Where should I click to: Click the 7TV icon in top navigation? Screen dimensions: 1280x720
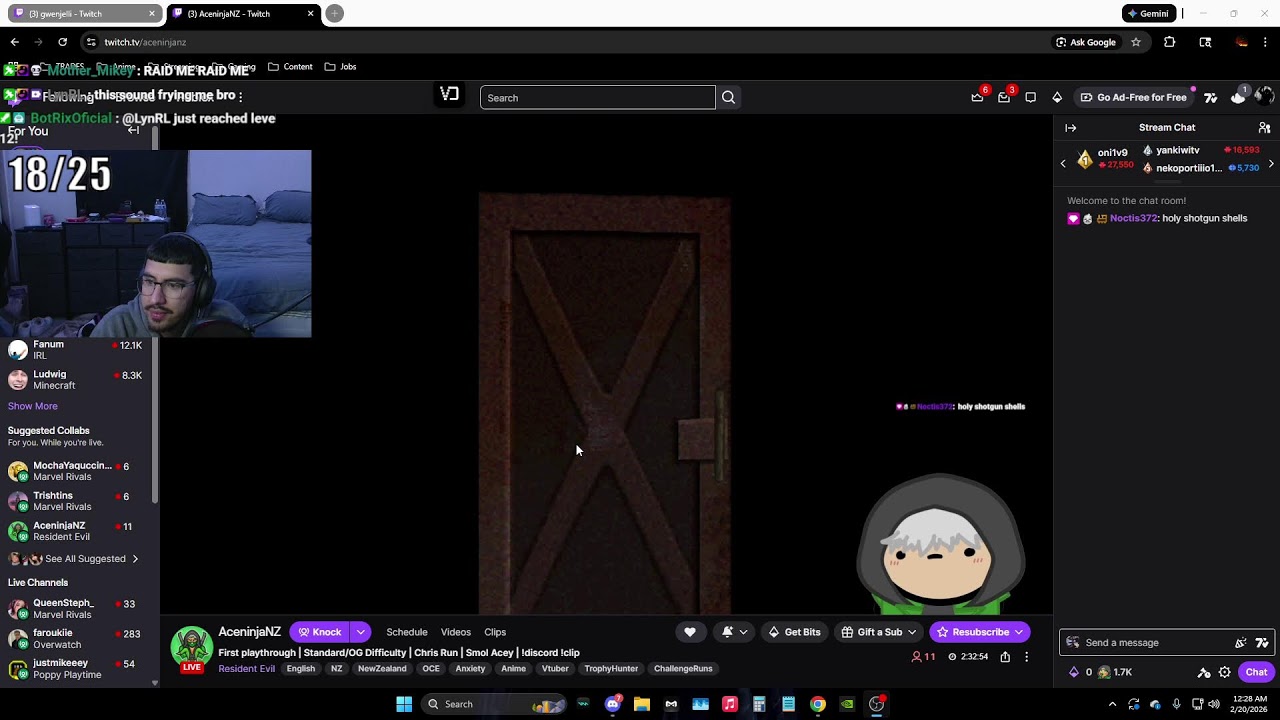click(1210, 97)
